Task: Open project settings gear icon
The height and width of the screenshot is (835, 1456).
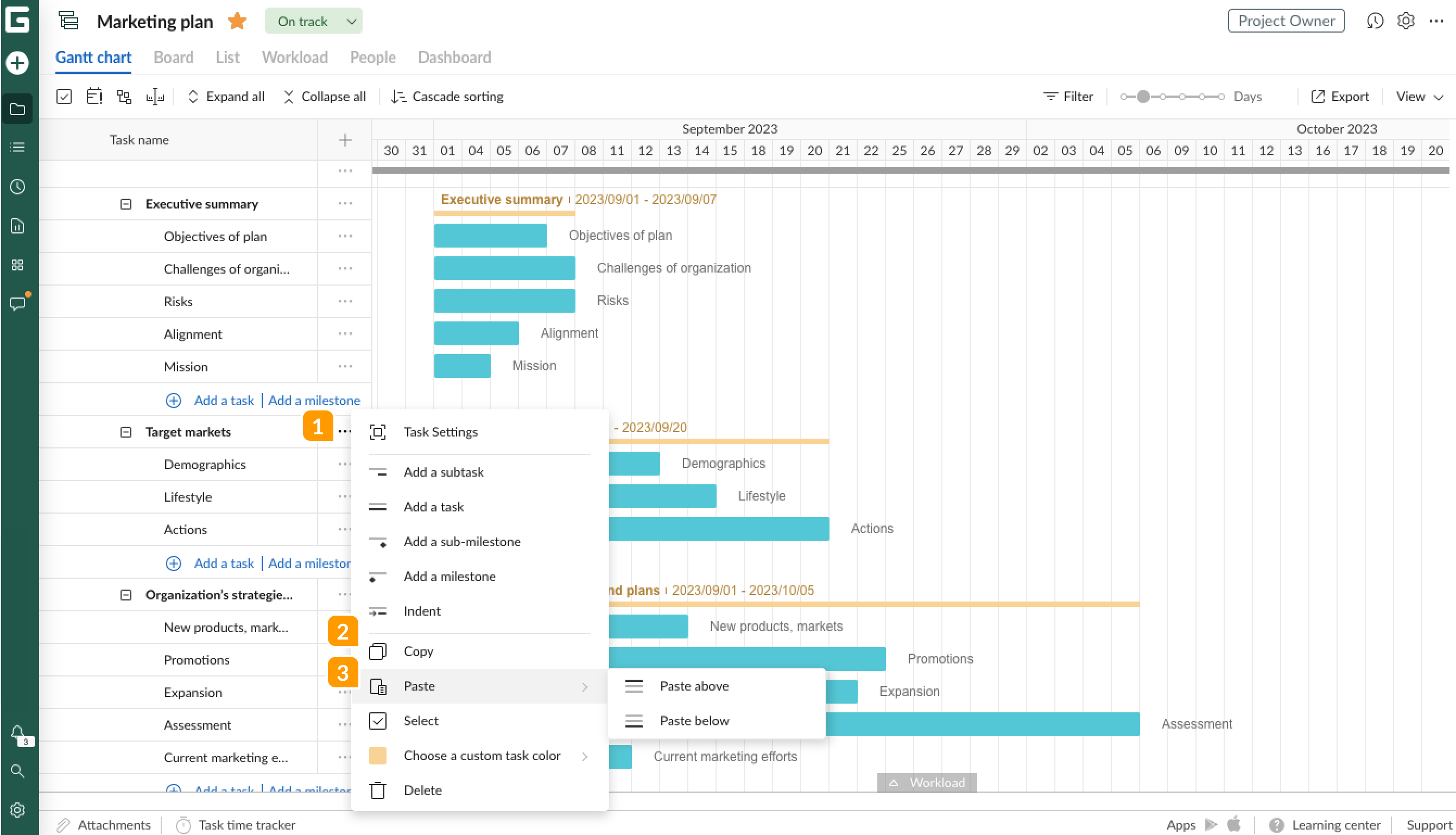Action: pos(1406,21)
